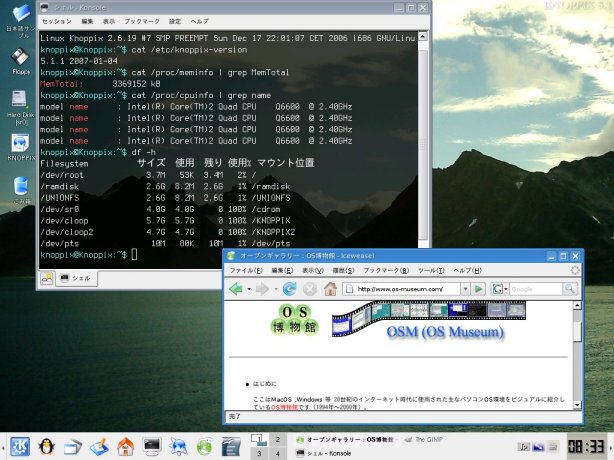
Task: Open Iceweasel 履歴(S) menu
Action: click(343, 271)
